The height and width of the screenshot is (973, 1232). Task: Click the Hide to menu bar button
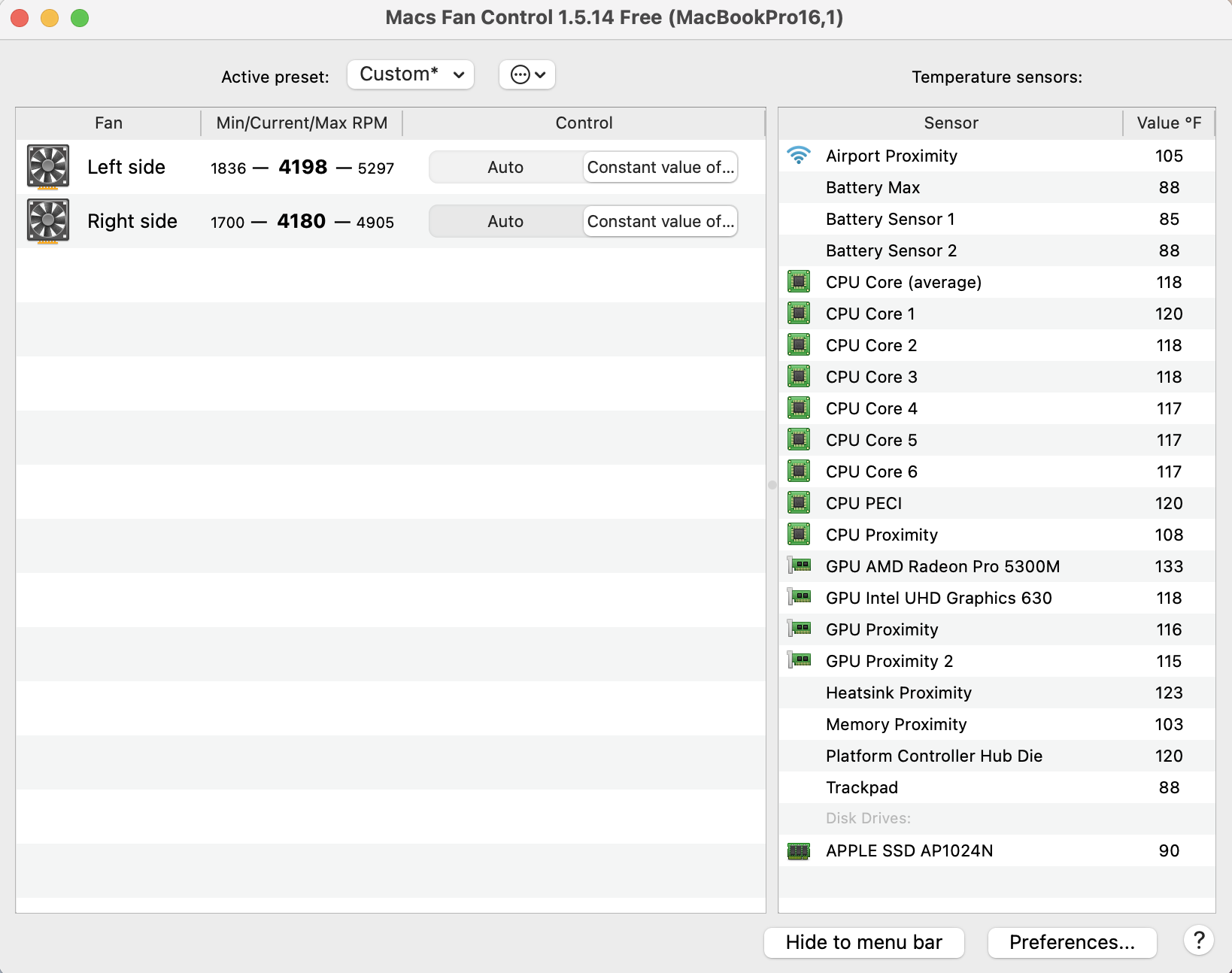(863, 942)
